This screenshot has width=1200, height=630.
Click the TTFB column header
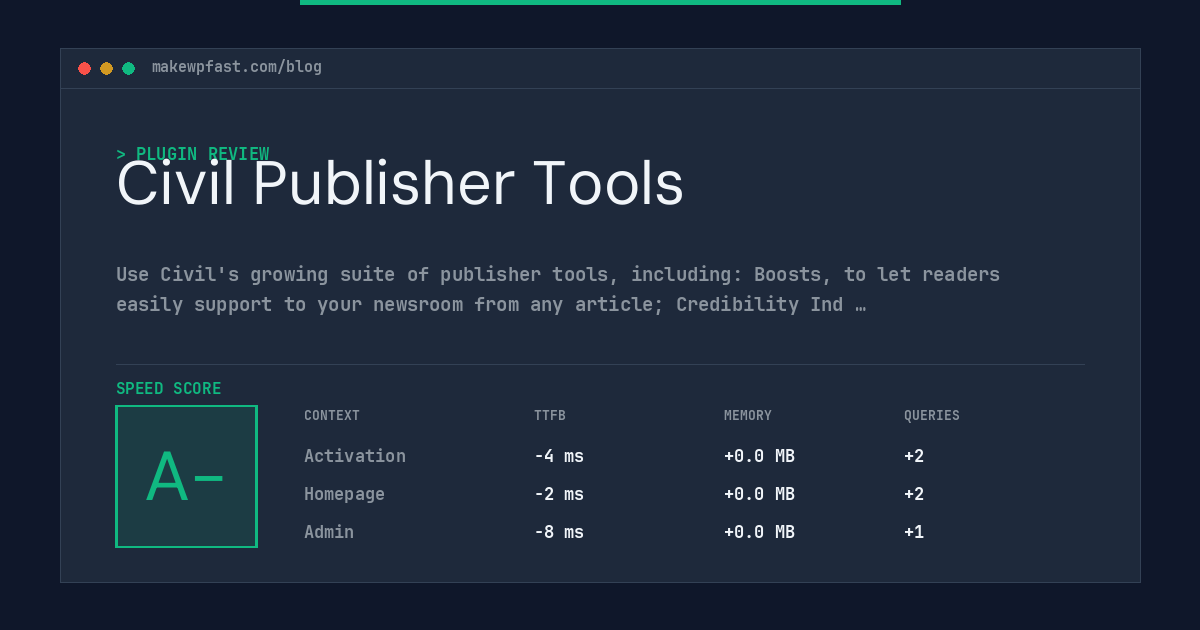[x=550, y=415]
